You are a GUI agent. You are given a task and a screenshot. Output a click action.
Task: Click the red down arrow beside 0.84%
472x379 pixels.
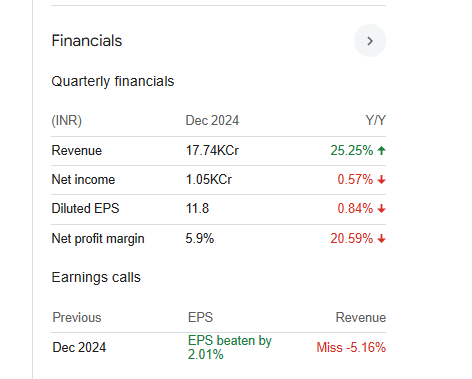point(382,209)
